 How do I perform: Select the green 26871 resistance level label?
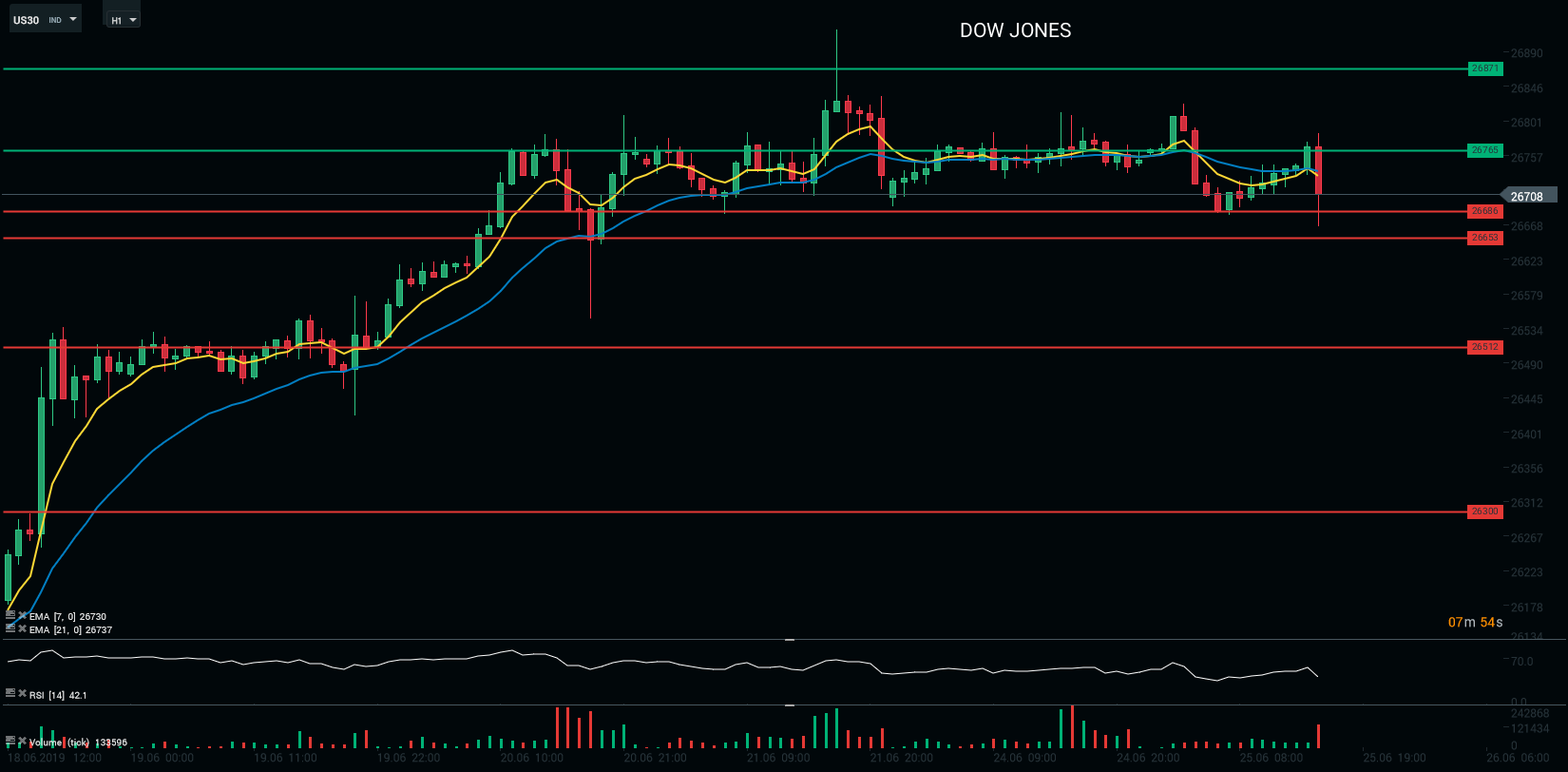[1485, 68]
